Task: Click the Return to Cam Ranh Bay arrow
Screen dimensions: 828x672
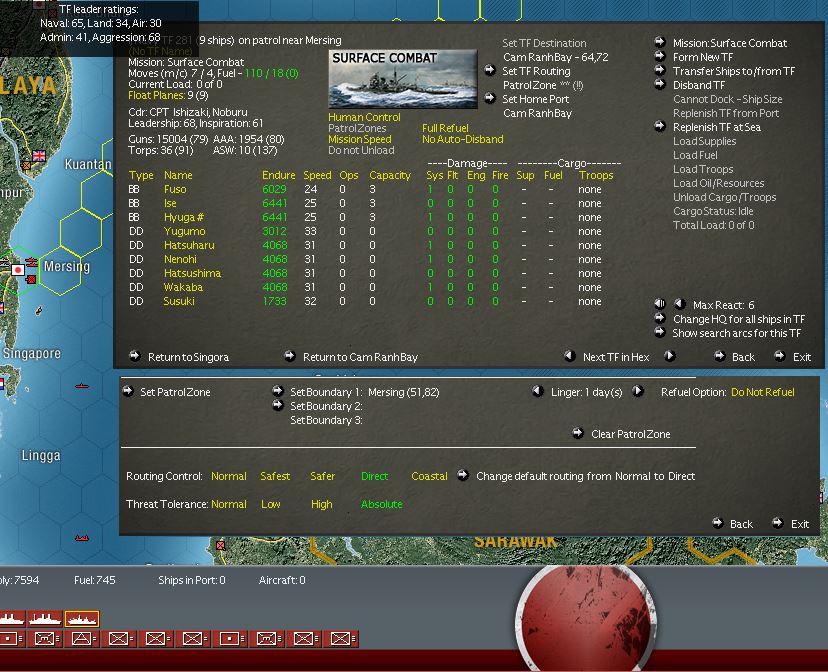Action: 289,356
